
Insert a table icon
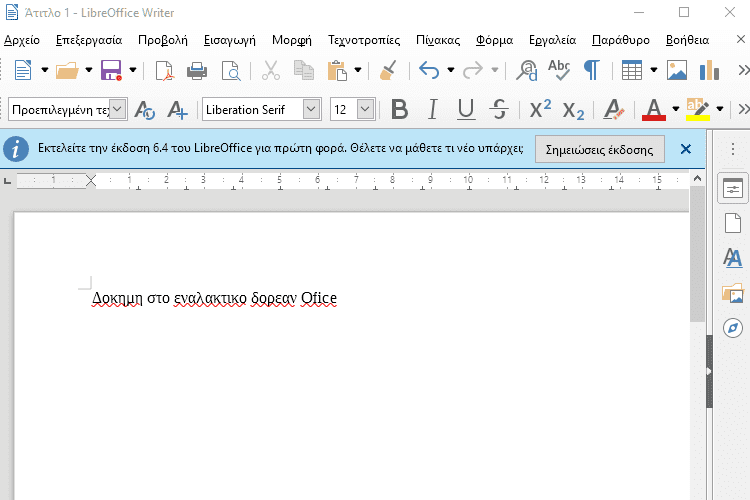pyautogui.click(x=632, y=70)
